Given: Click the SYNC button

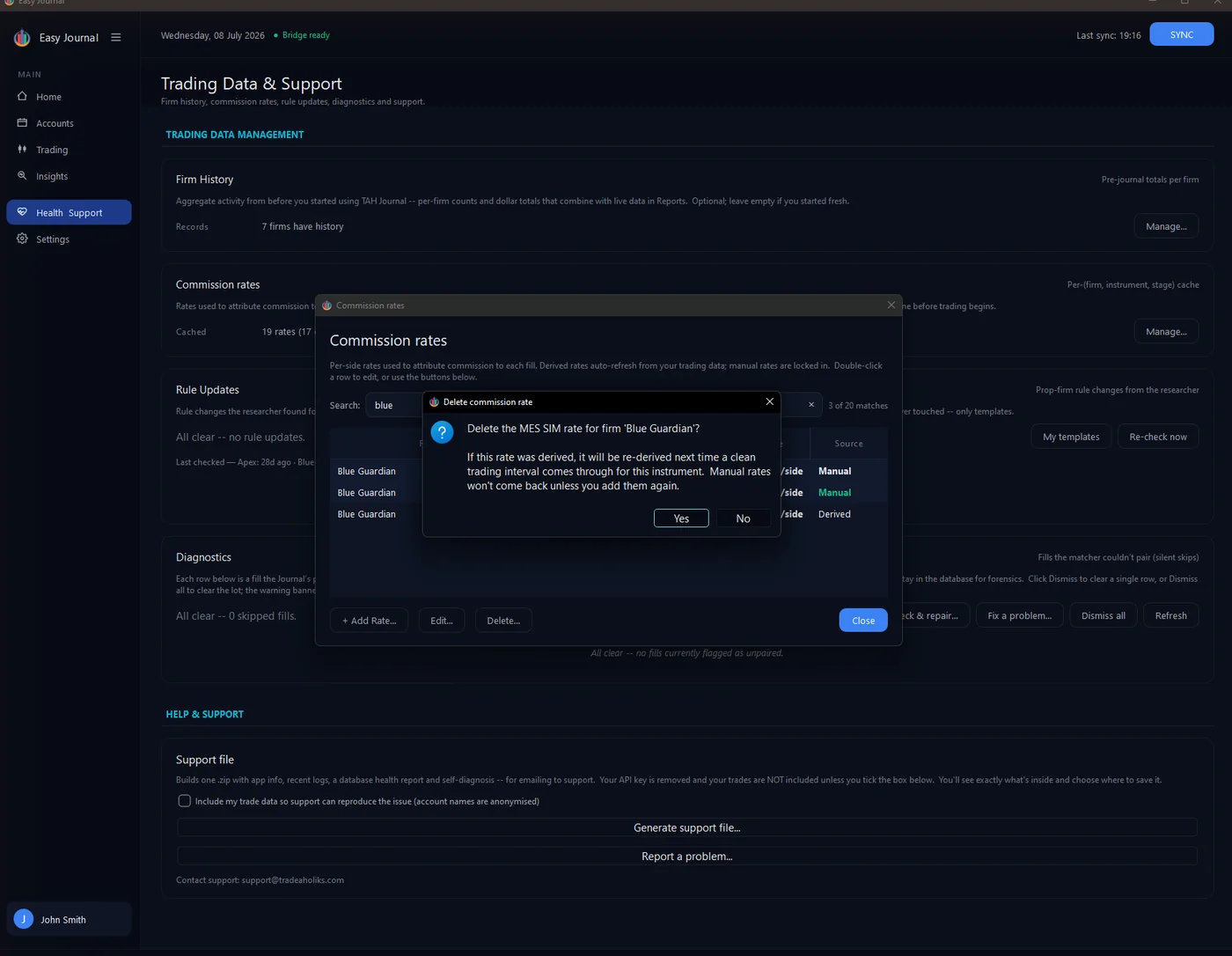Looking at the screenshot, I should [x=1182, y=34].
